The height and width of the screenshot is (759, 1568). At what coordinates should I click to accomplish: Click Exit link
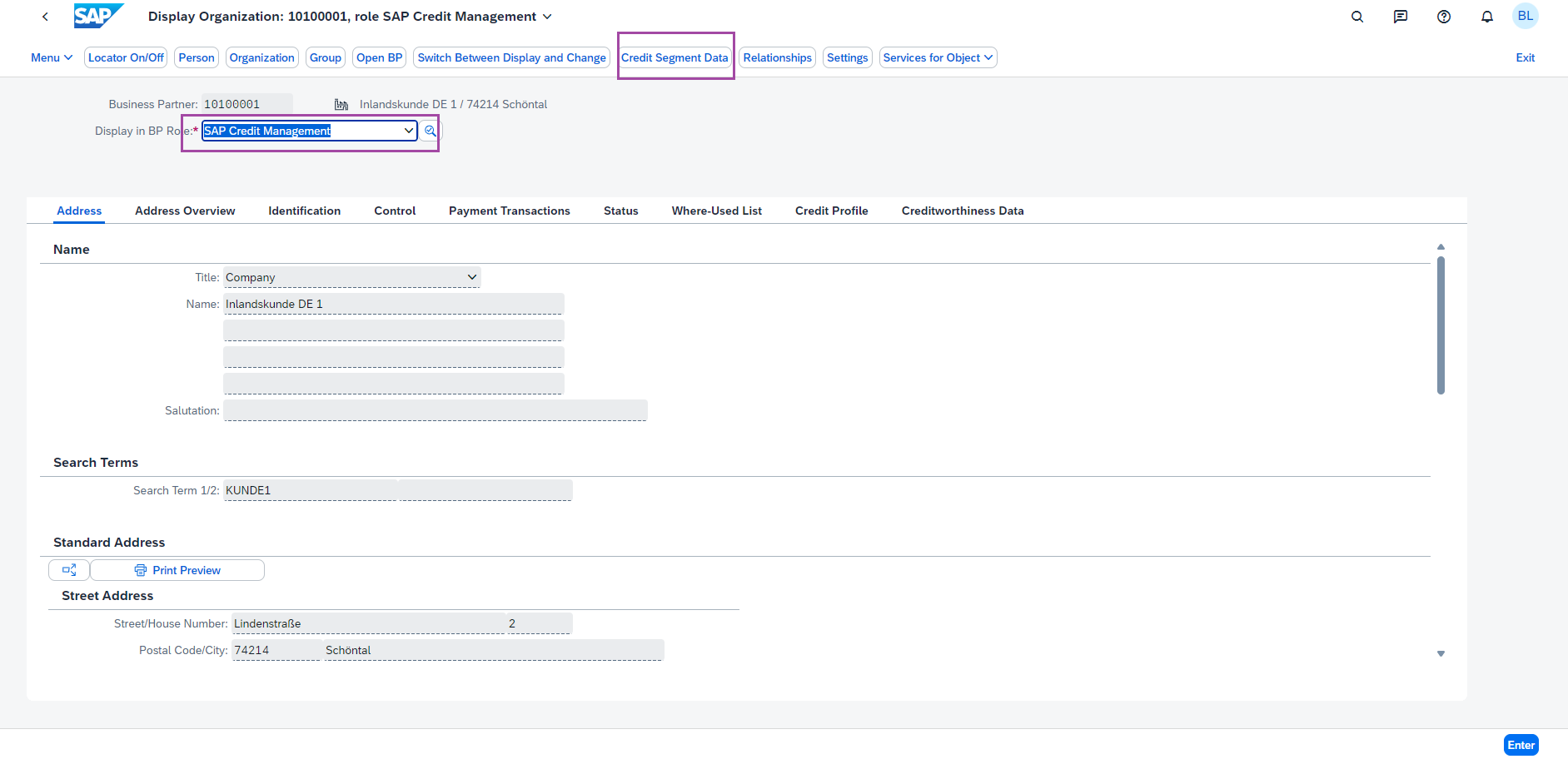[1526, 57]
